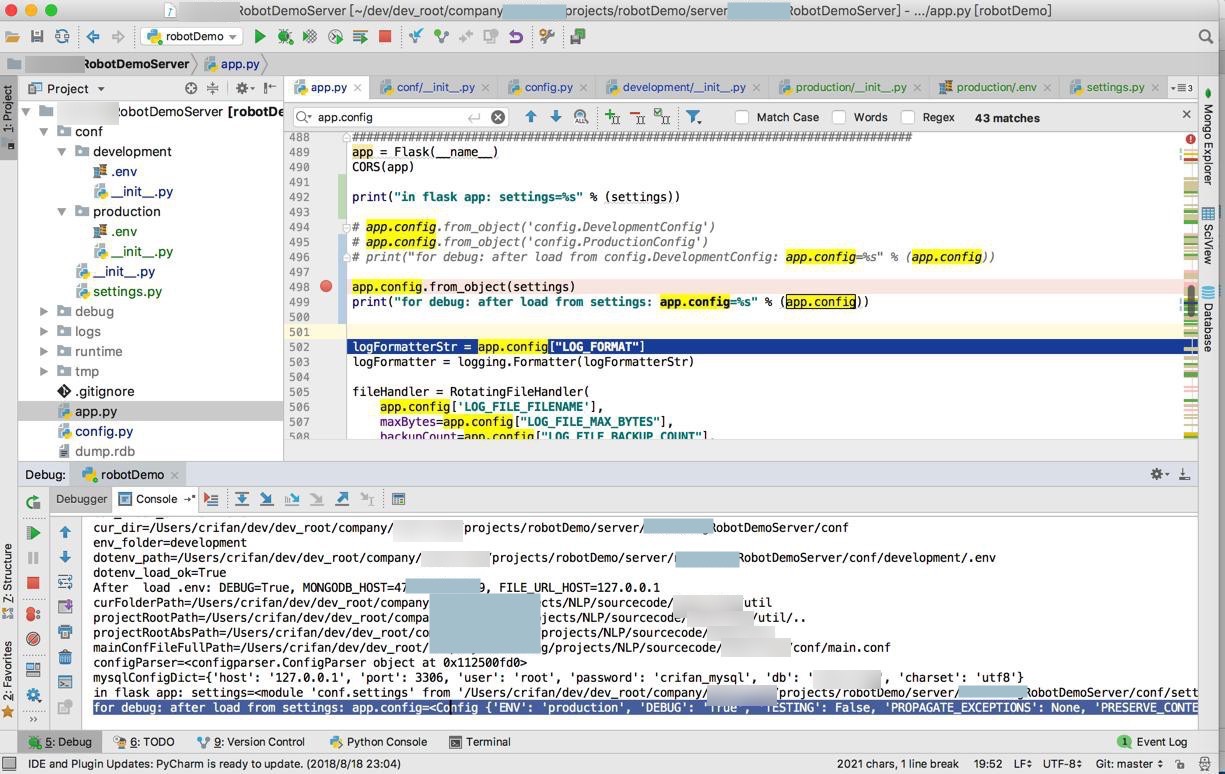Enable the Regex checkbox
The width and height of the screenshot is (1225, 774).
point(908,117)
